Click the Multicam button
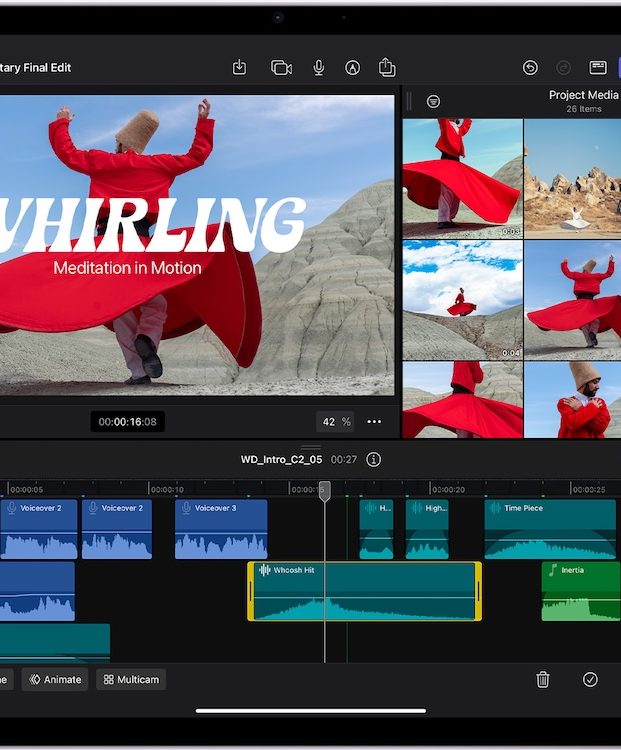621x750 pixels. tap(131, 680)
